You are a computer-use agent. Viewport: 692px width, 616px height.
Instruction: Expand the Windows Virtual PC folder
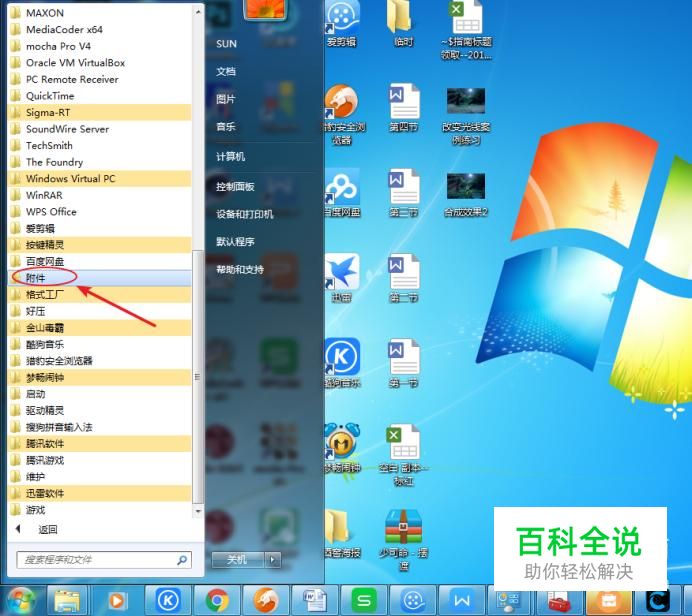(100, 179)
